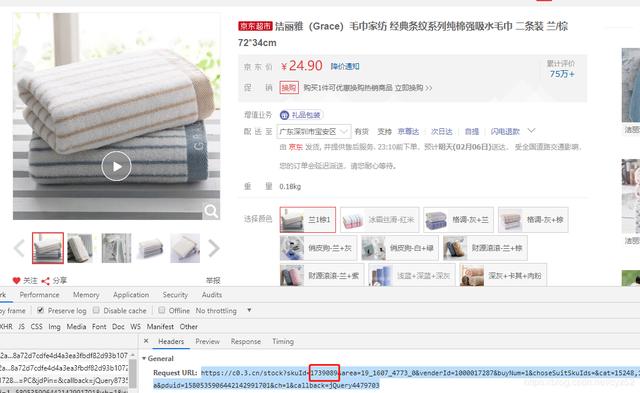
Task: Expand delivery services chevron after 闪电退款
Action: pos(531,131)
